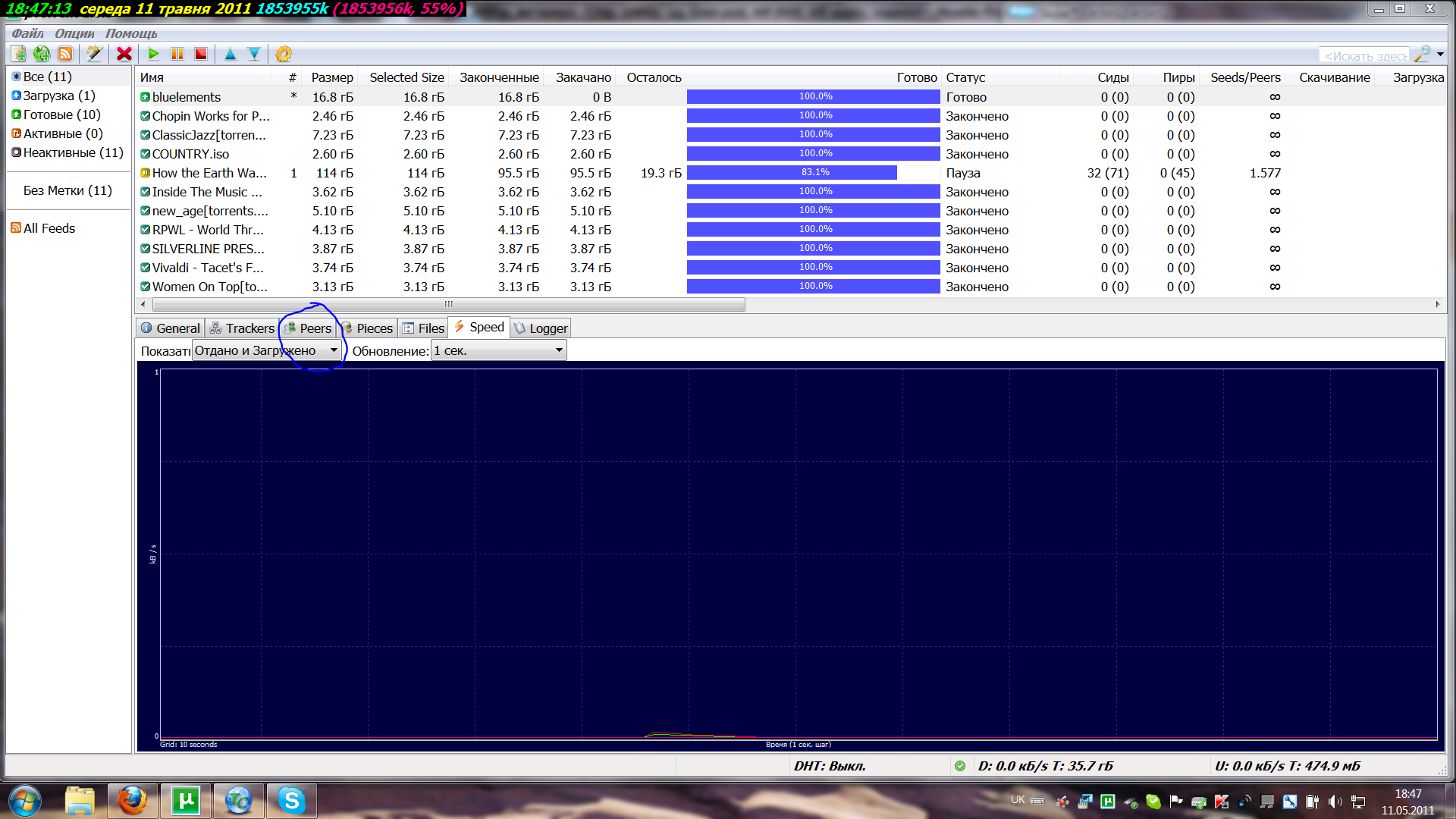Move torrent down the queue with the down arrow
The image size is (1456, 819).
tap(254, 54)
